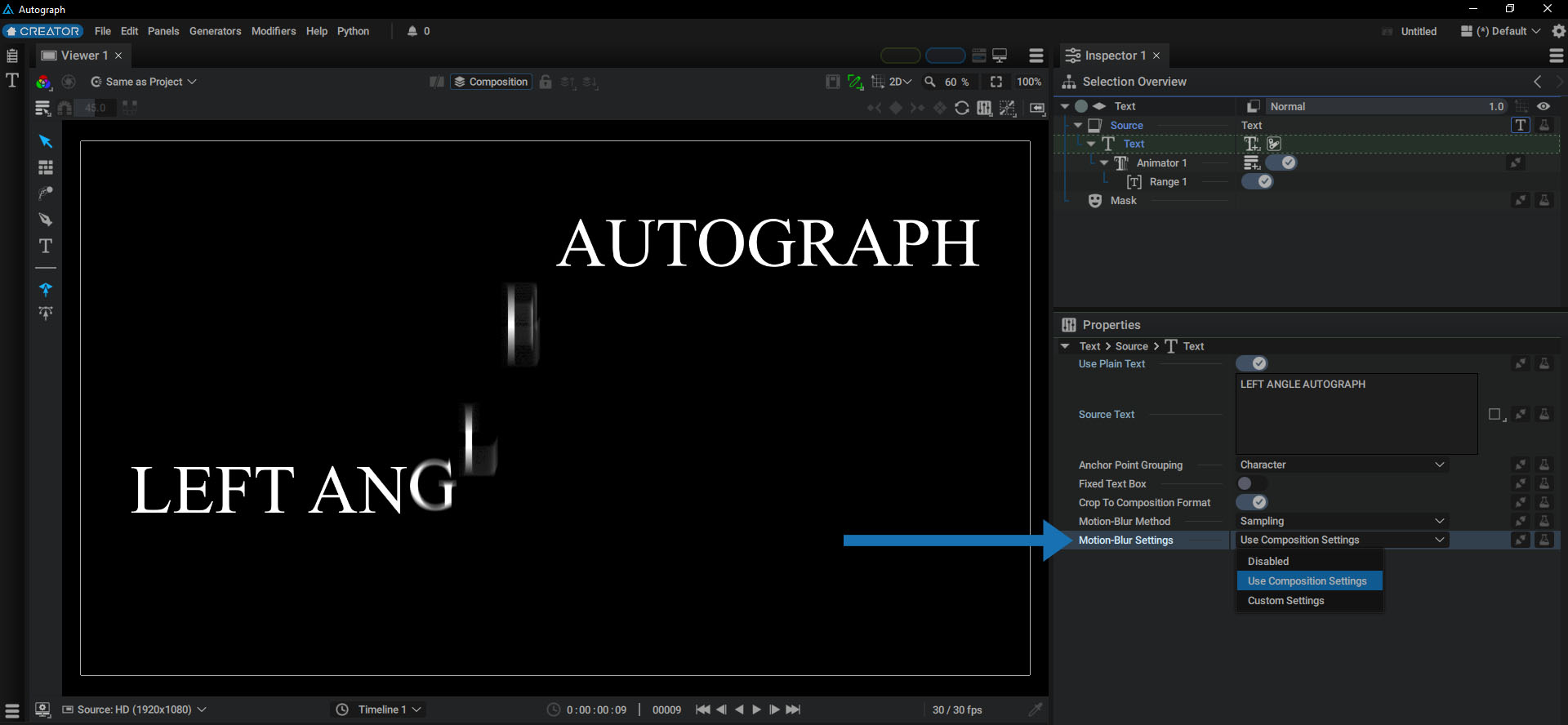The width and height of the screenshot is (1568, 725).
Task: Open the Source HD (1920x1080) dropdown
Action: 135,709
